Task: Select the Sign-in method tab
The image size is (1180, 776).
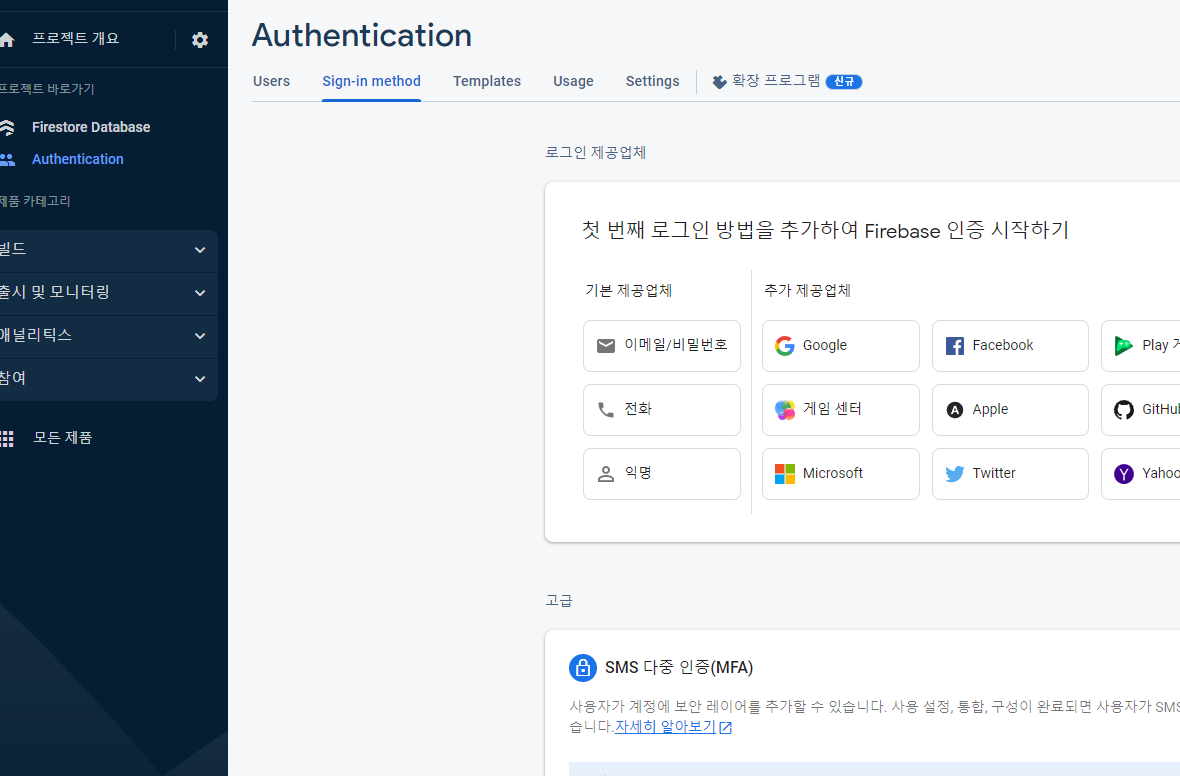Action: [x=372, y=81]
